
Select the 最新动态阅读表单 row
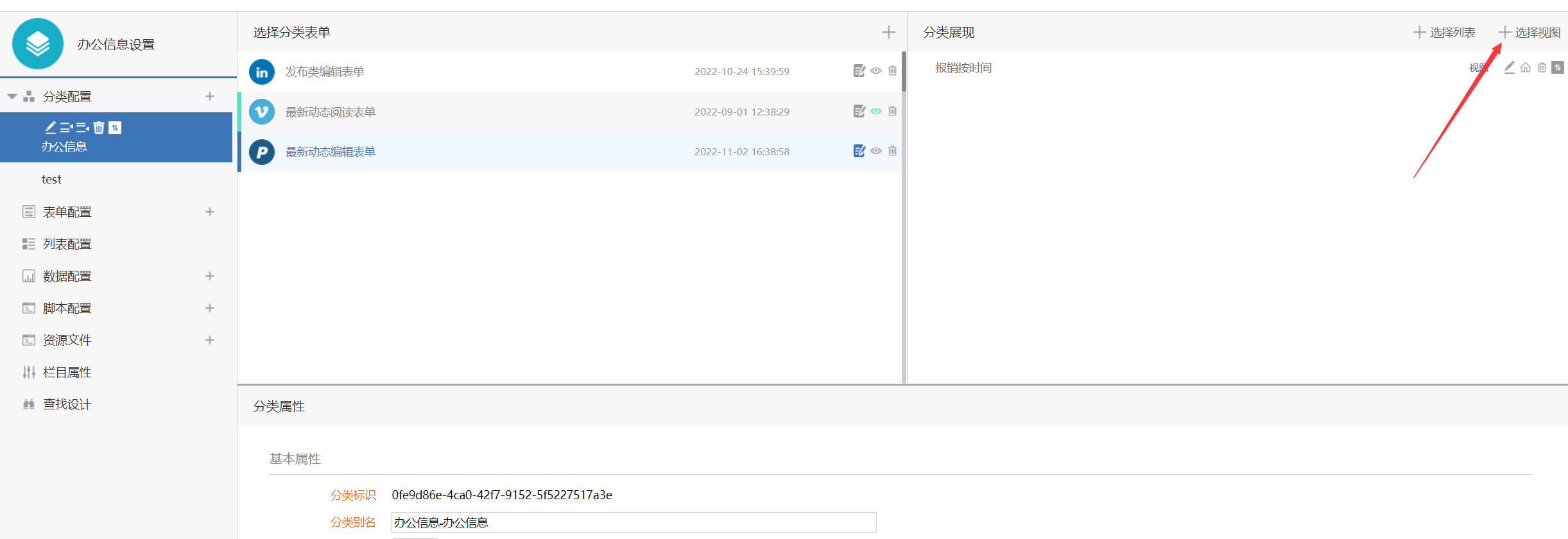point(569,112)
